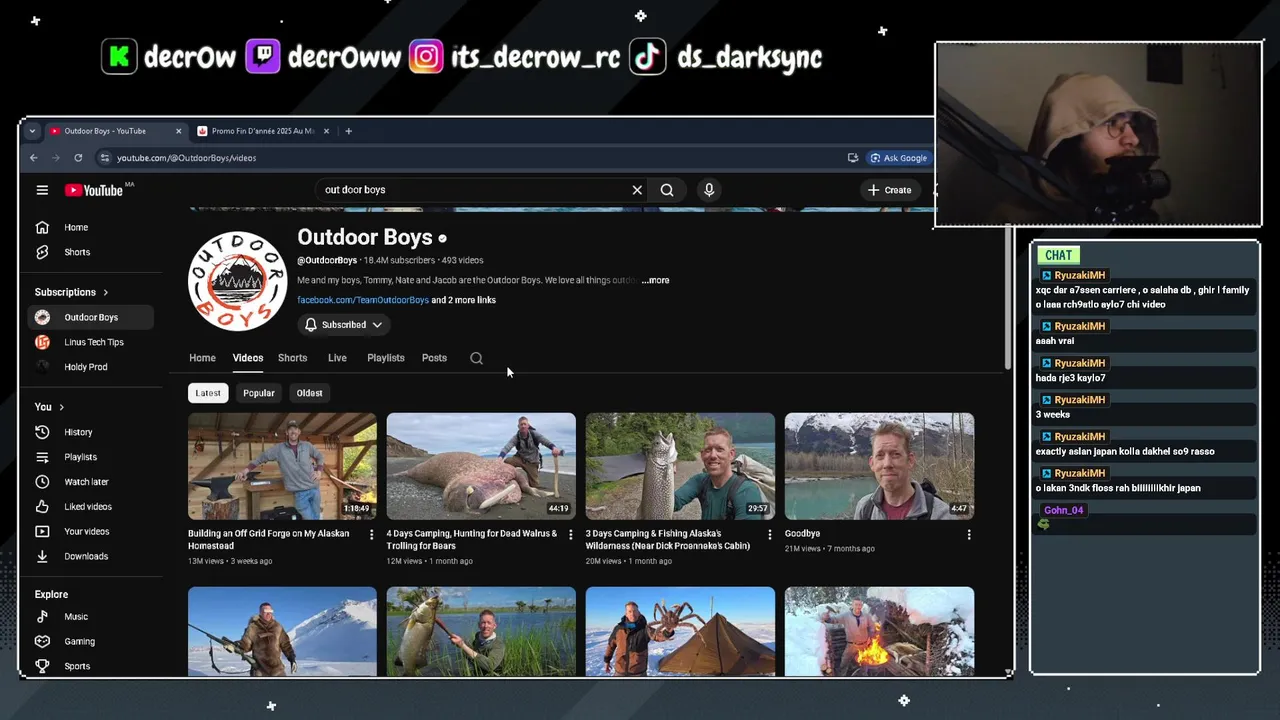1280x720 pixels.
Task: Click the browser back arrow
Action: click(33, 158)
